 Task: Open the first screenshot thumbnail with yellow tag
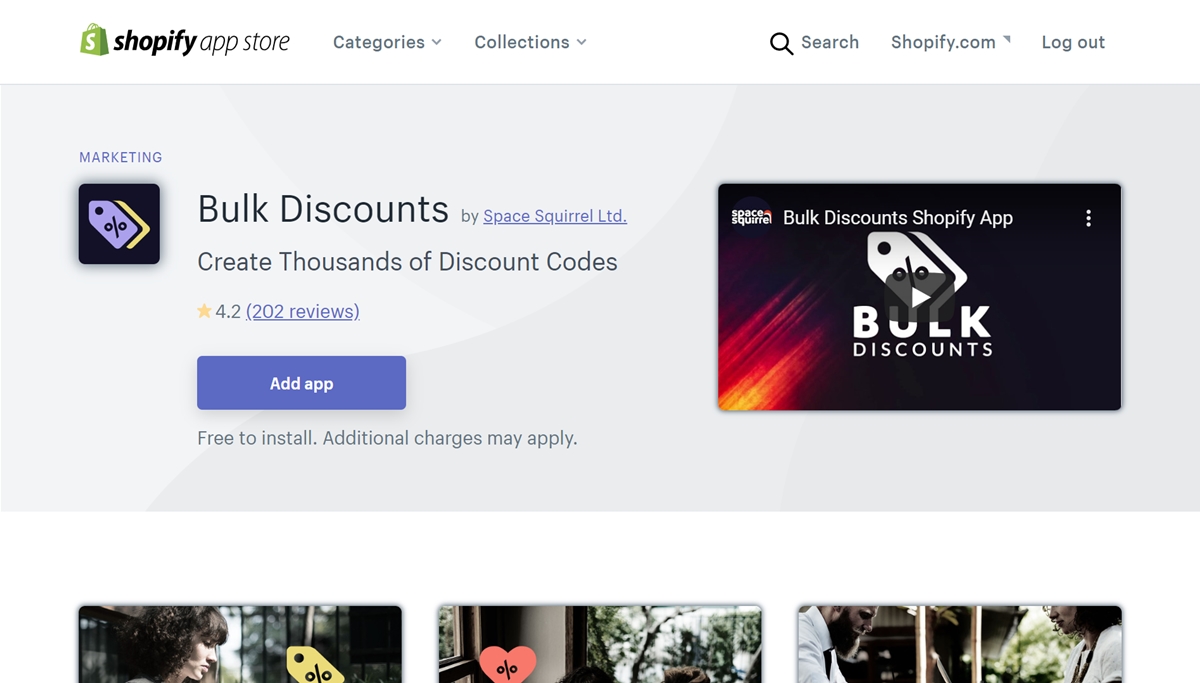(x=240, y=644)
